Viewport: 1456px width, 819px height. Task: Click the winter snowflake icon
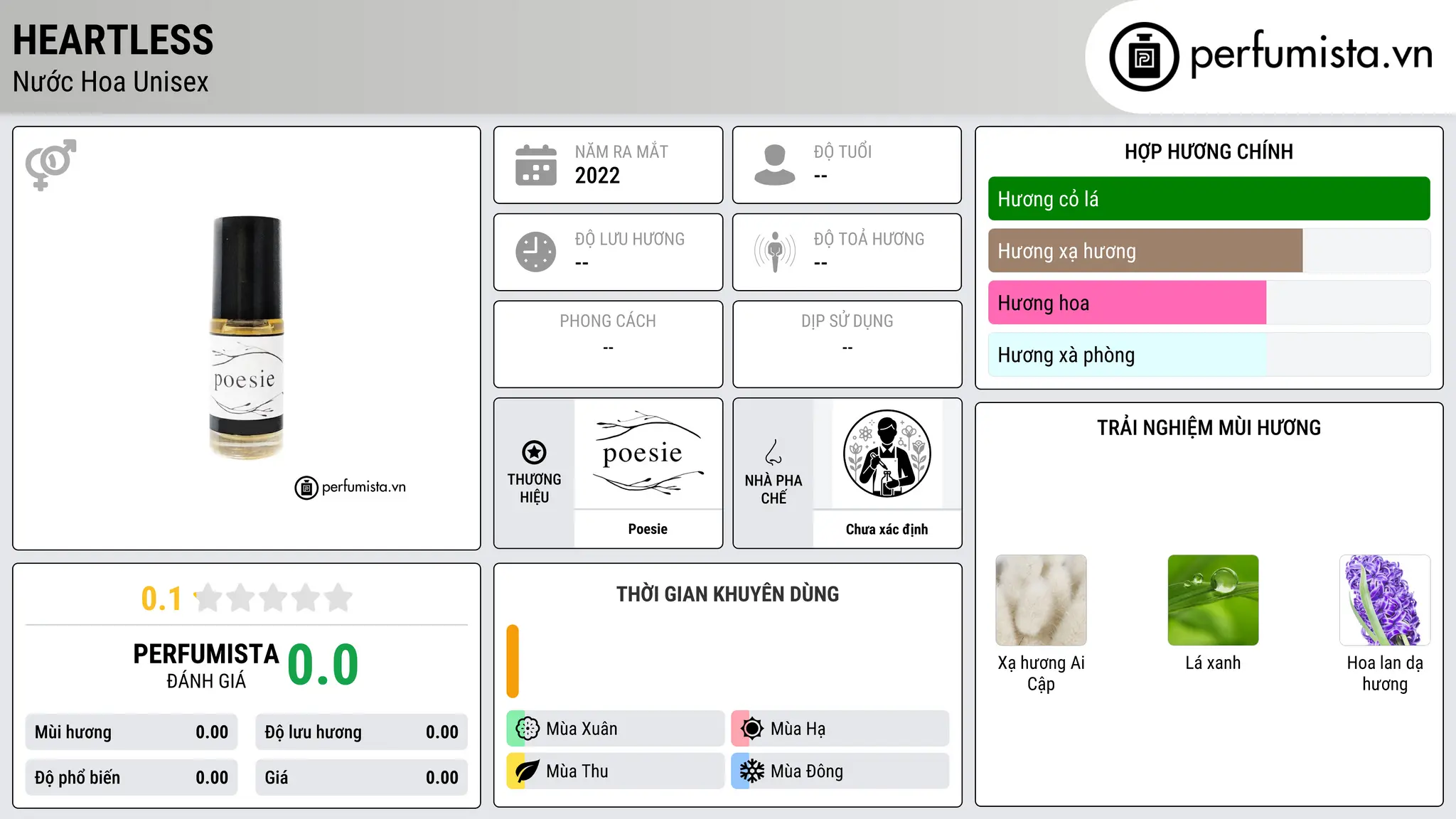[x=751, y=771]
